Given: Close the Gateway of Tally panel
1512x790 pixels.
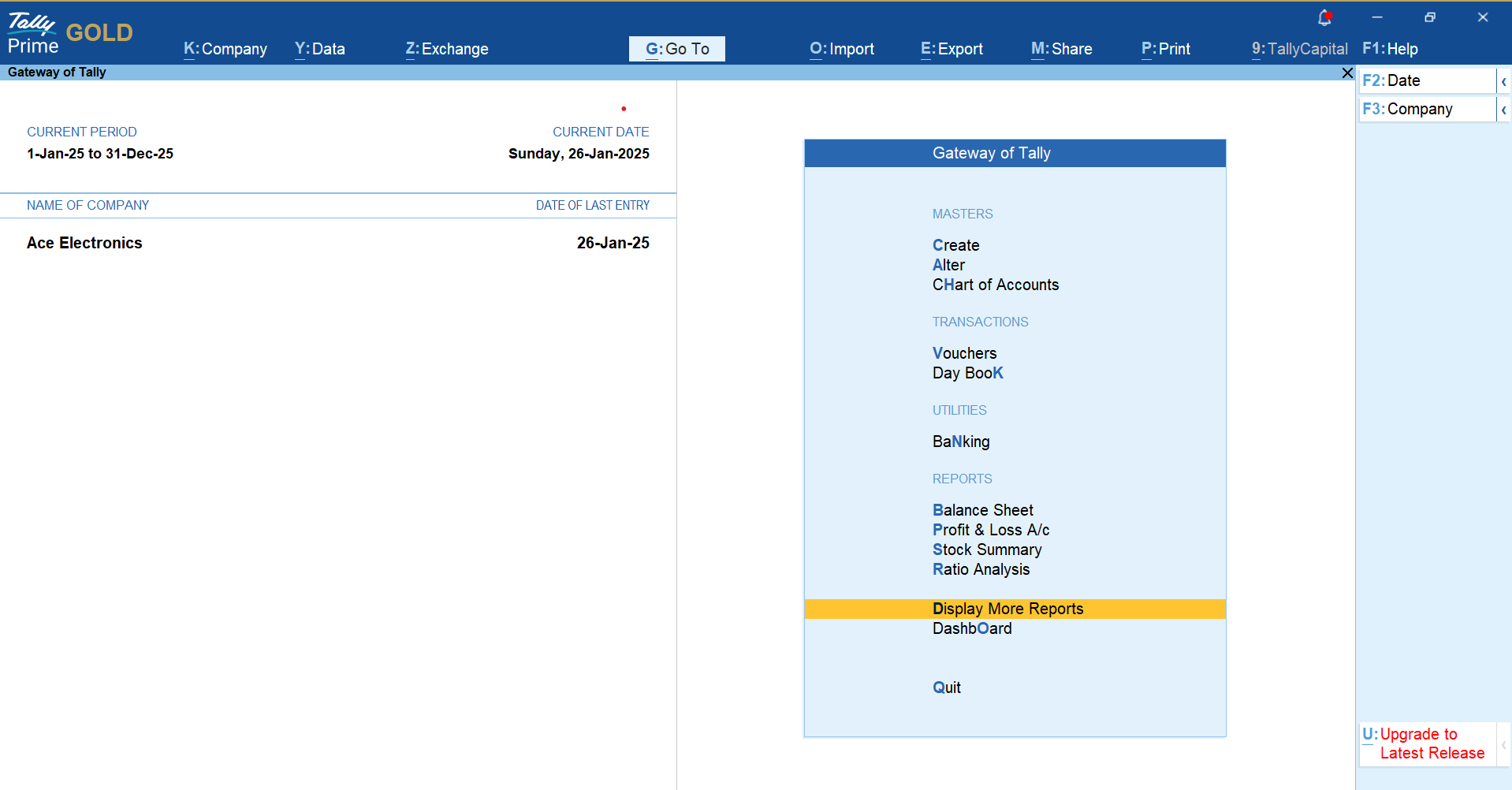Looking at the screenshot, I should tap(1347, 73).
